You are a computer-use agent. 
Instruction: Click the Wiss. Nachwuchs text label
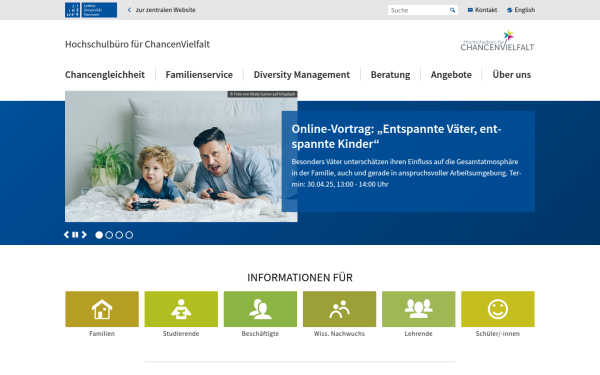[x=339, y=334]
